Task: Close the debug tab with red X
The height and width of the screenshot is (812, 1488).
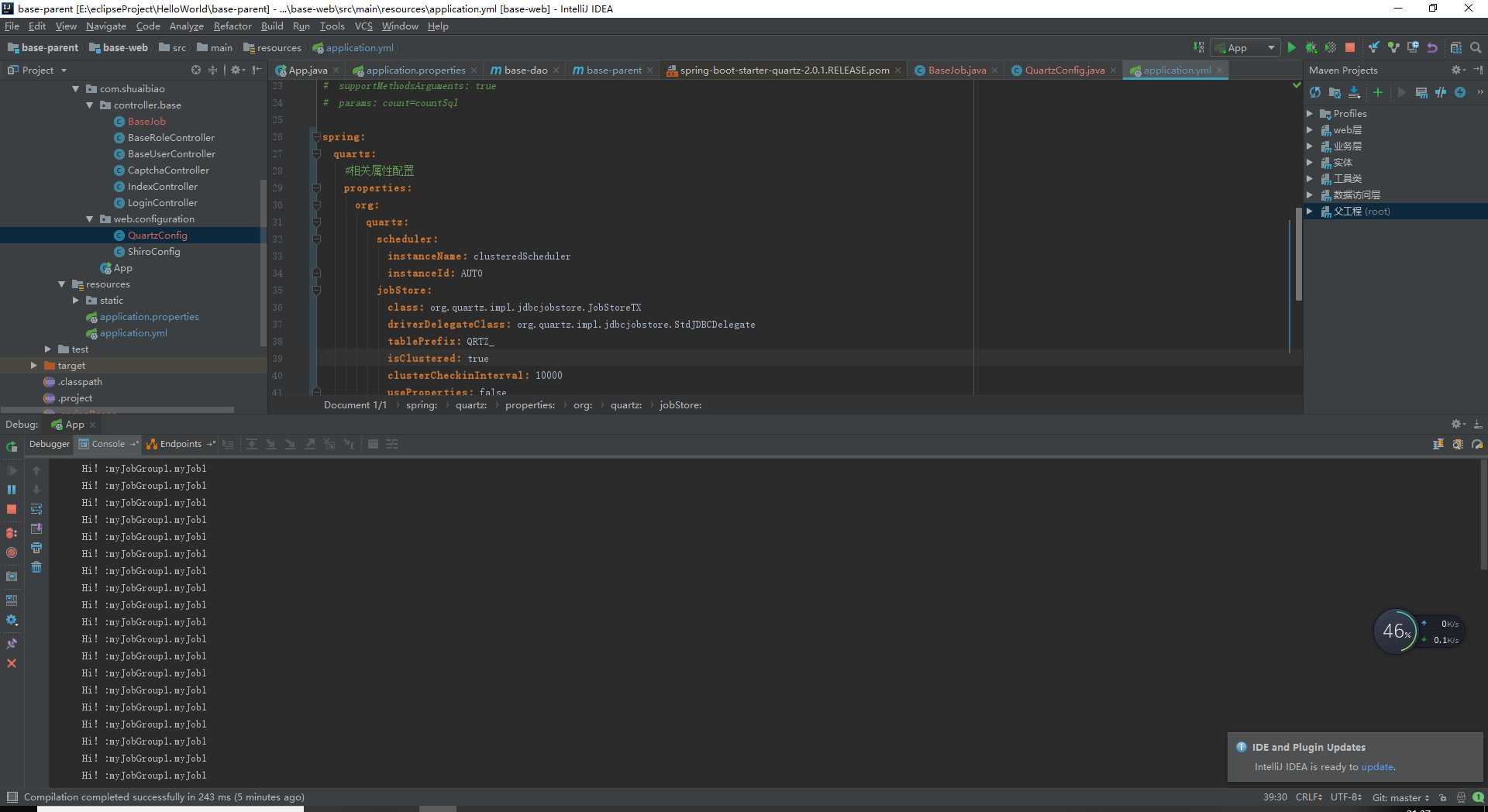Action: click(x=12, y=663)
